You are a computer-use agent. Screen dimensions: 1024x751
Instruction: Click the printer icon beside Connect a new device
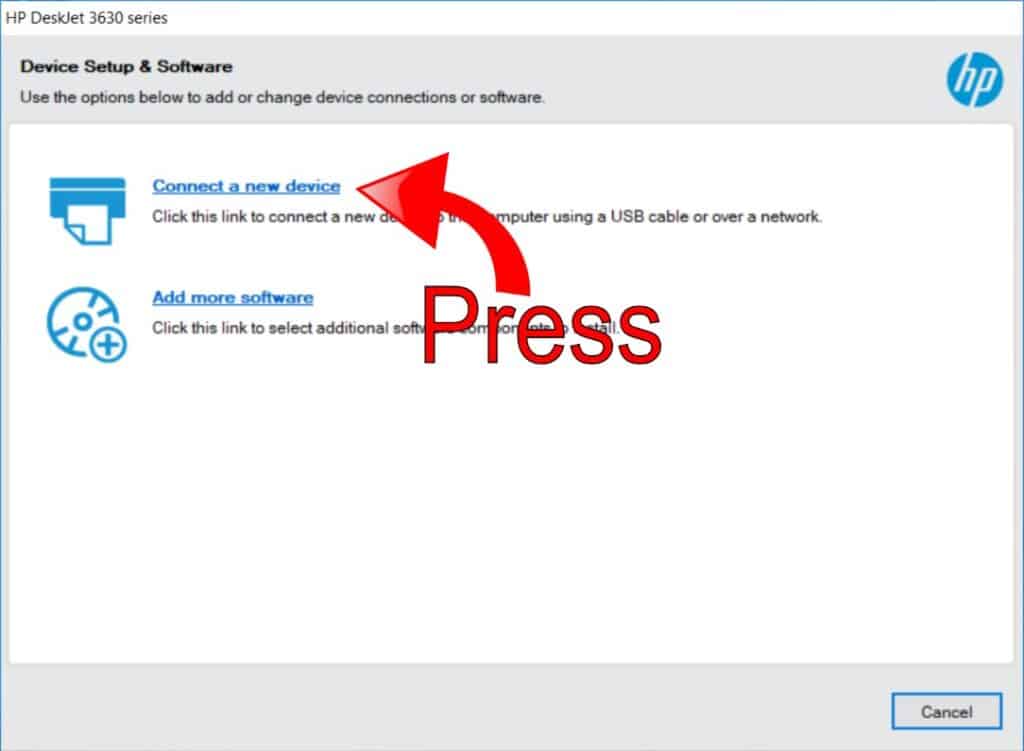coord(87,208)
